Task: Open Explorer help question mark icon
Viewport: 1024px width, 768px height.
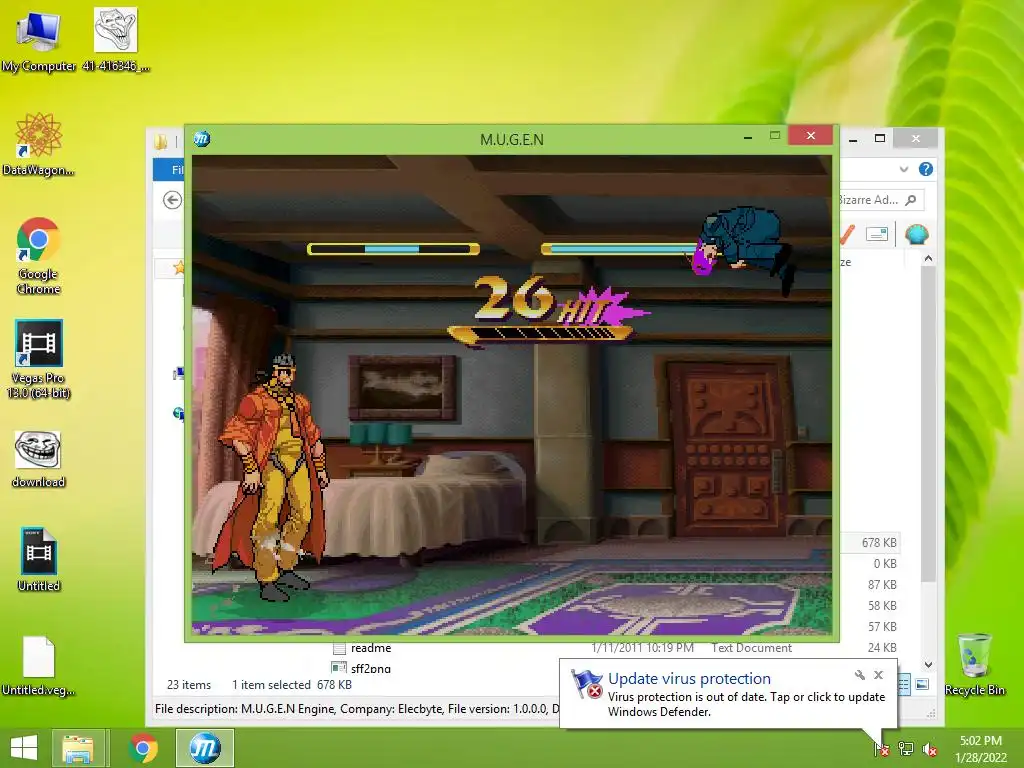Action: 925,169
